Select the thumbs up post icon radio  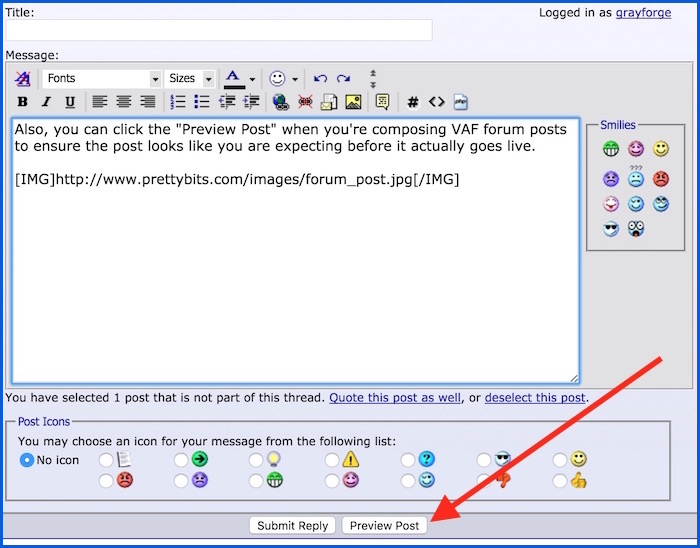[559, 481]
